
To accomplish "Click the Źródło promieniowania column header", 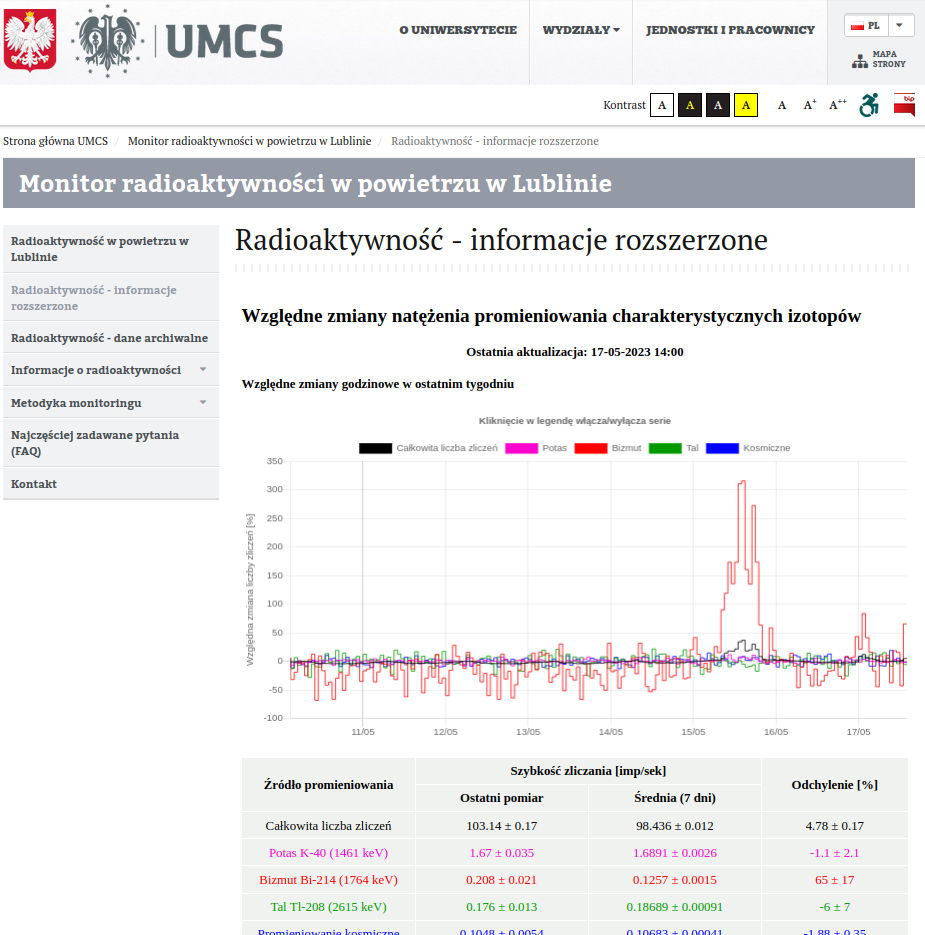I will 329,785.
